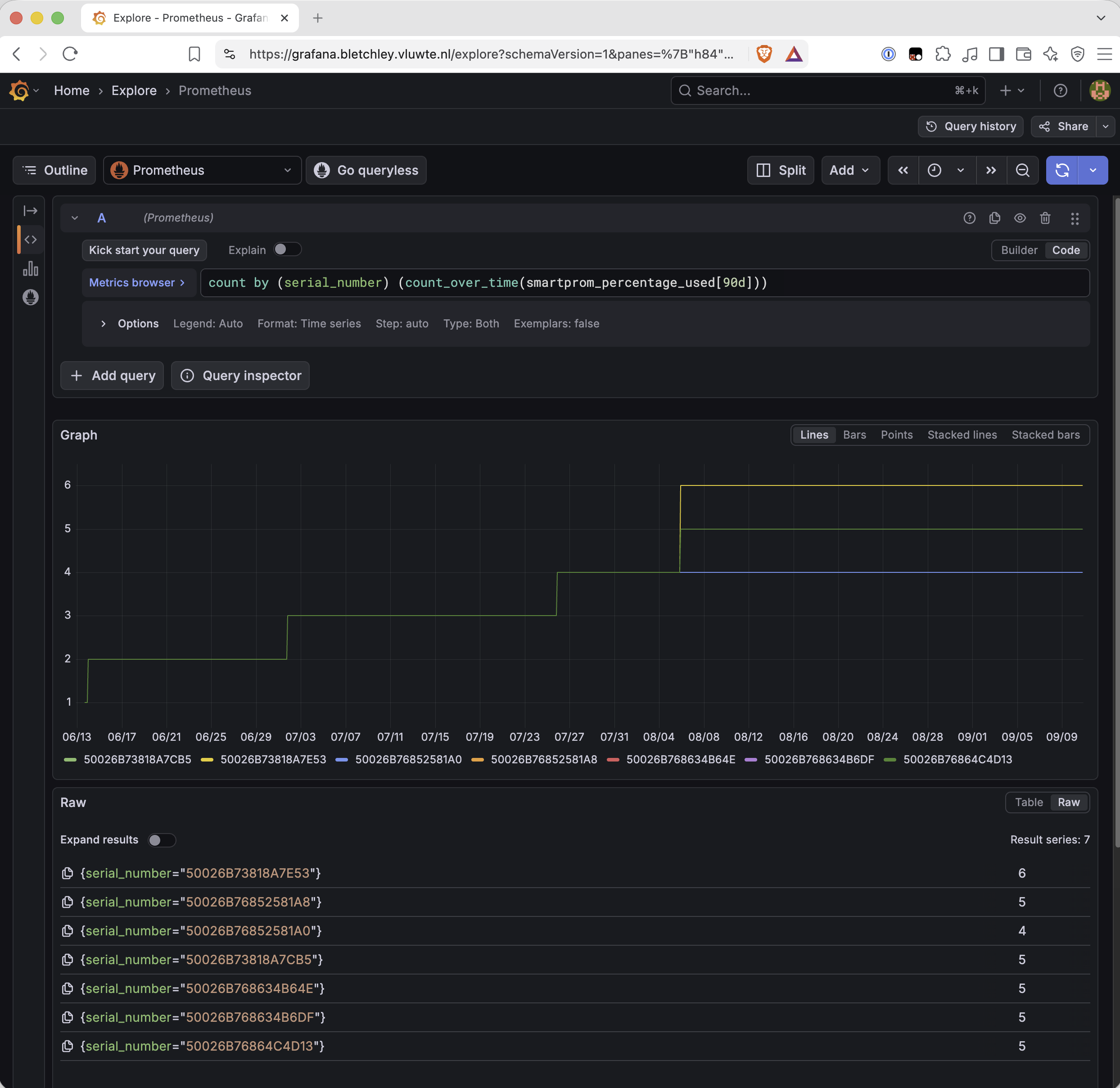Copy the 50026B73818A7E53 result row
The height and width of the screenshot is (1088, 1120).
[x=68, y=873]
